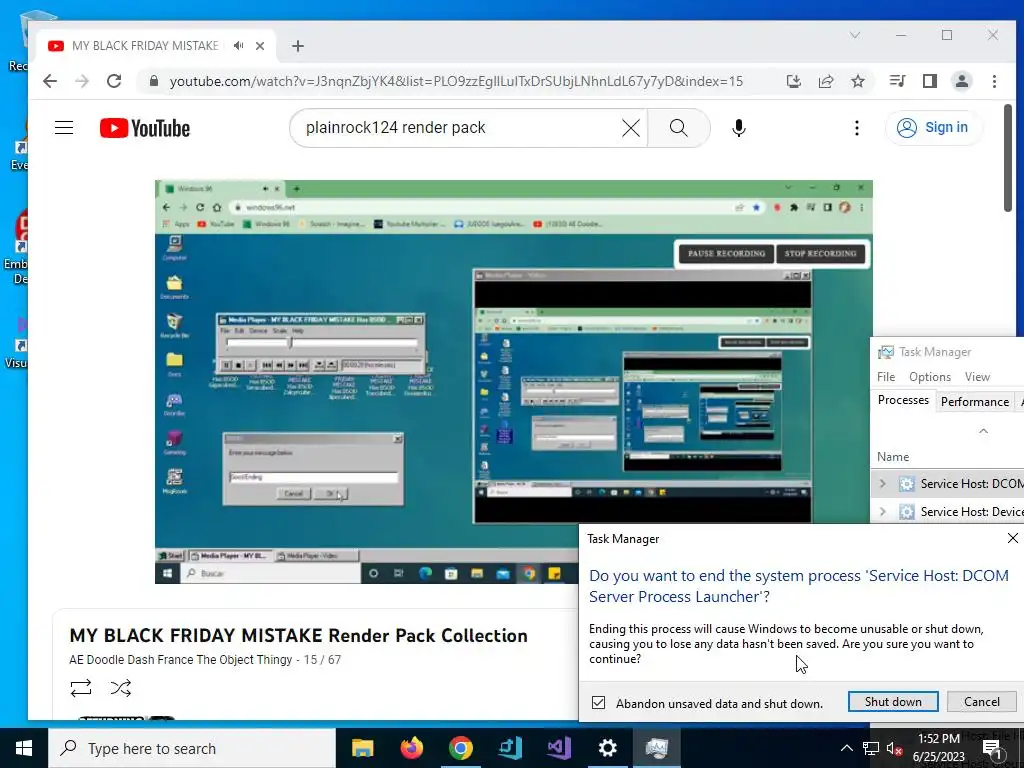Clear the YouTube search box text
This screenshot has height=768, width=1024.
631,128
